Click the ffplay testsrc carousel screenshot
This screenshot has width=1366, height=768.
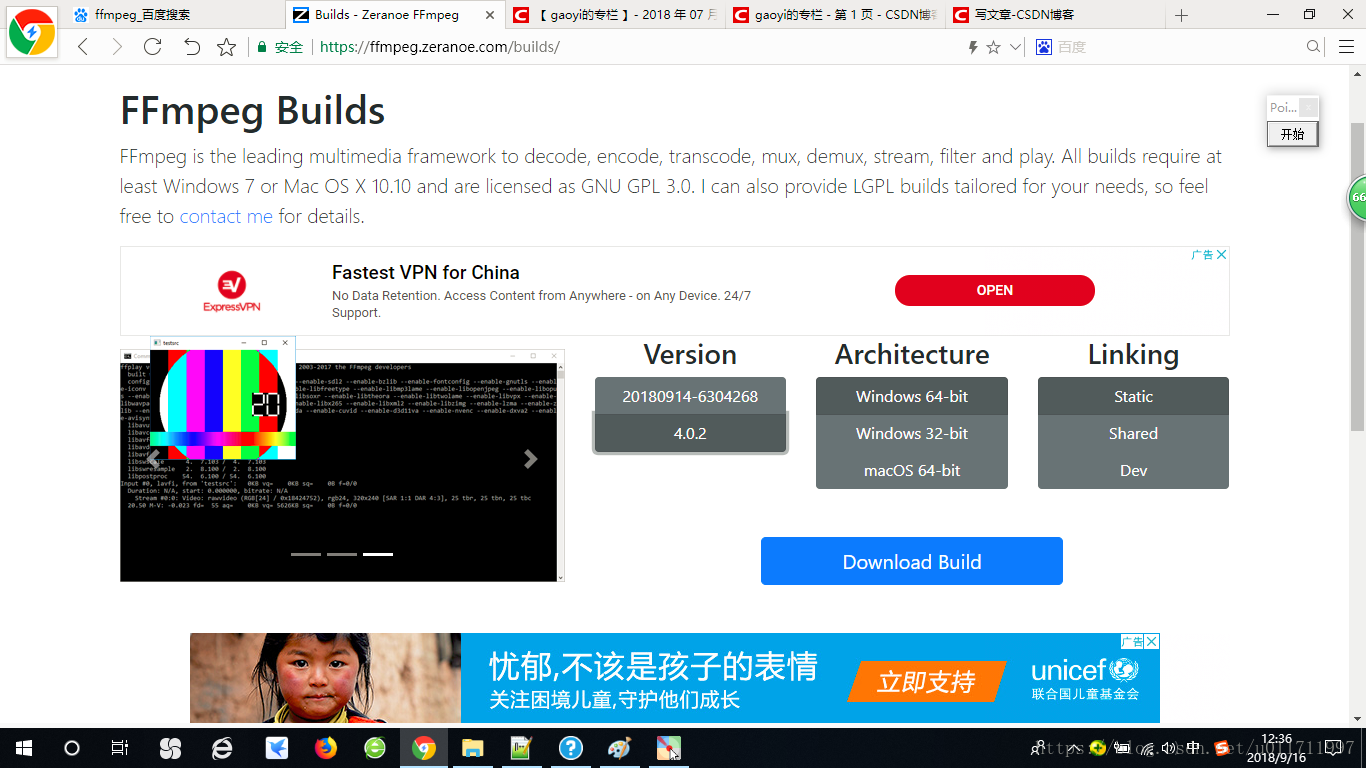coord(342,460)
